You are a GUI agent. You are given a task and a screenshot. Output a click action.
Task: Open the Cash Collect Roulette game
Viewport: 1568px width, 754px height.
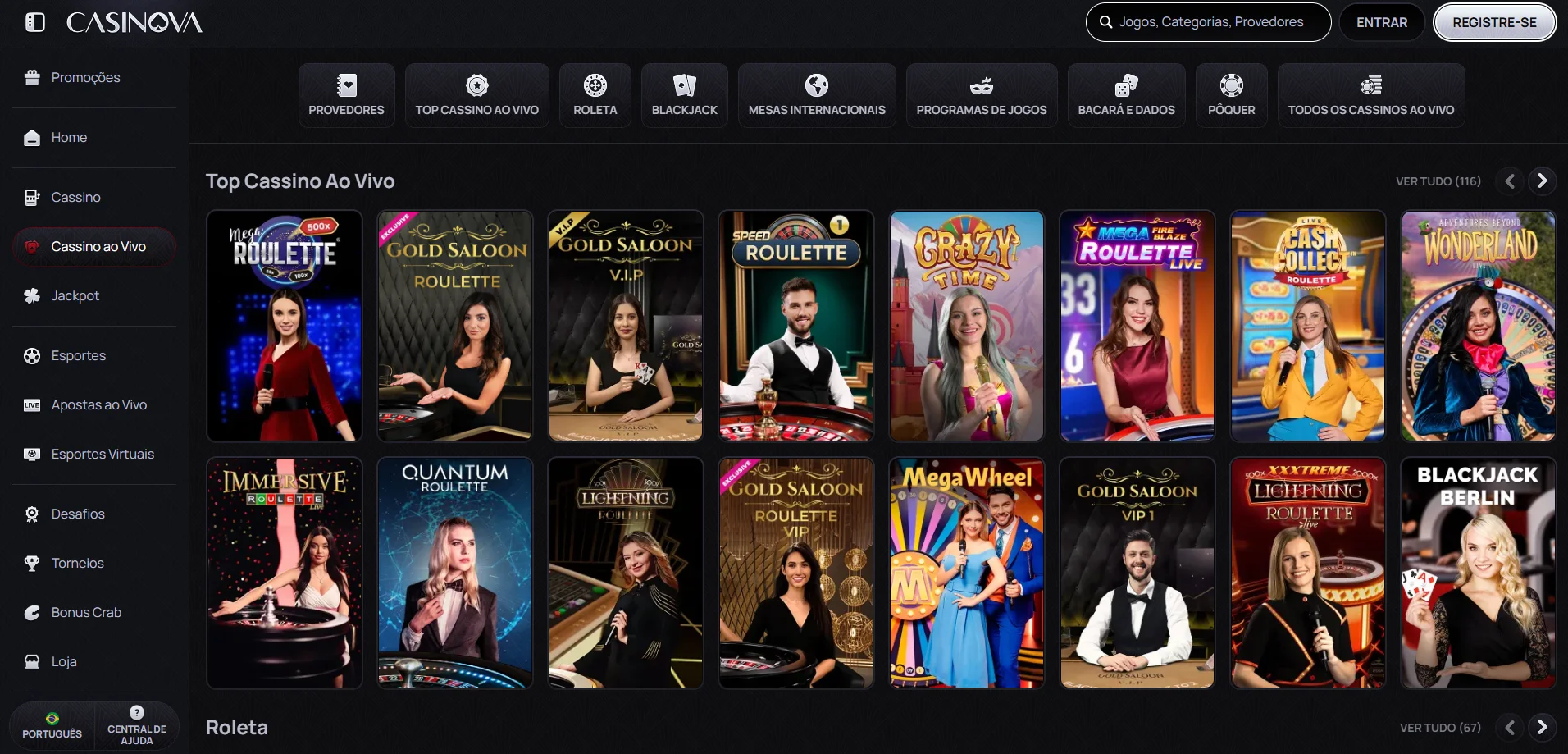point(1308,326)
